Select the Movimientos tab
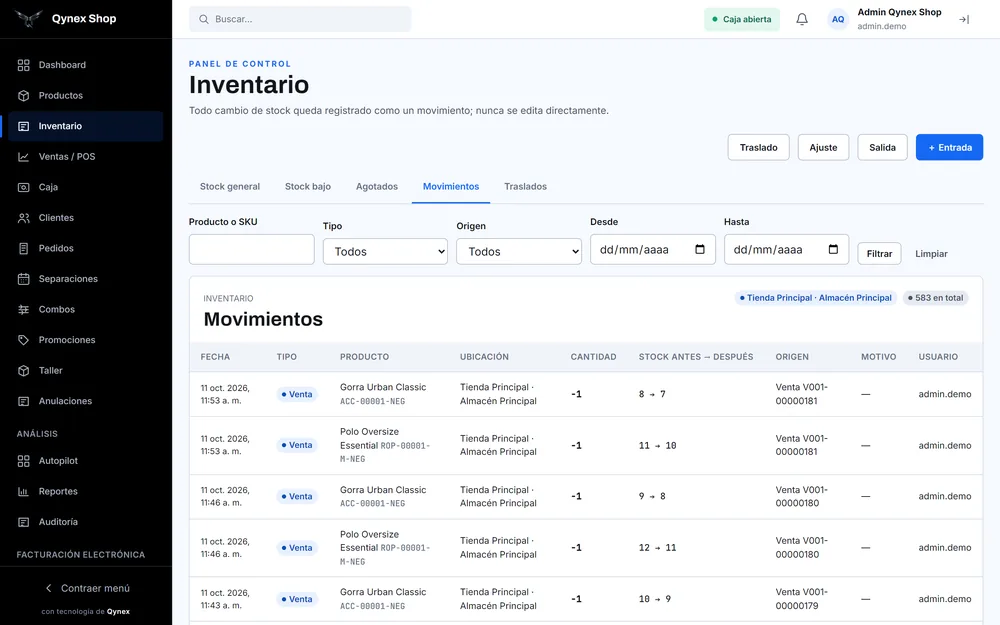 point(451,186)
